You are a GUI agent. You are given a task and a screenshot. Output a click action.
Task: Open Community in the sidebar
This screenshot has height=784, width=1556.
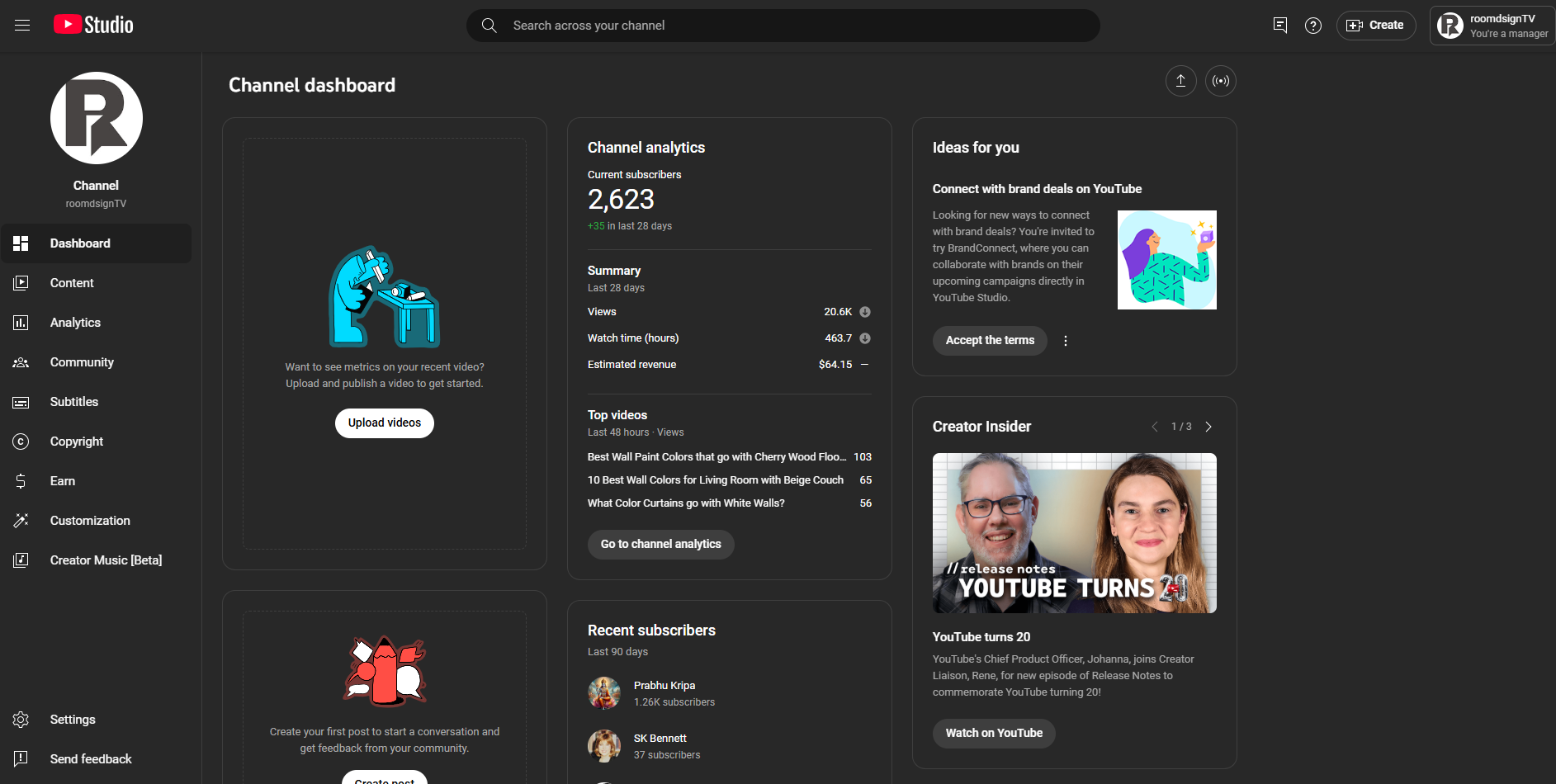point(97,362)
